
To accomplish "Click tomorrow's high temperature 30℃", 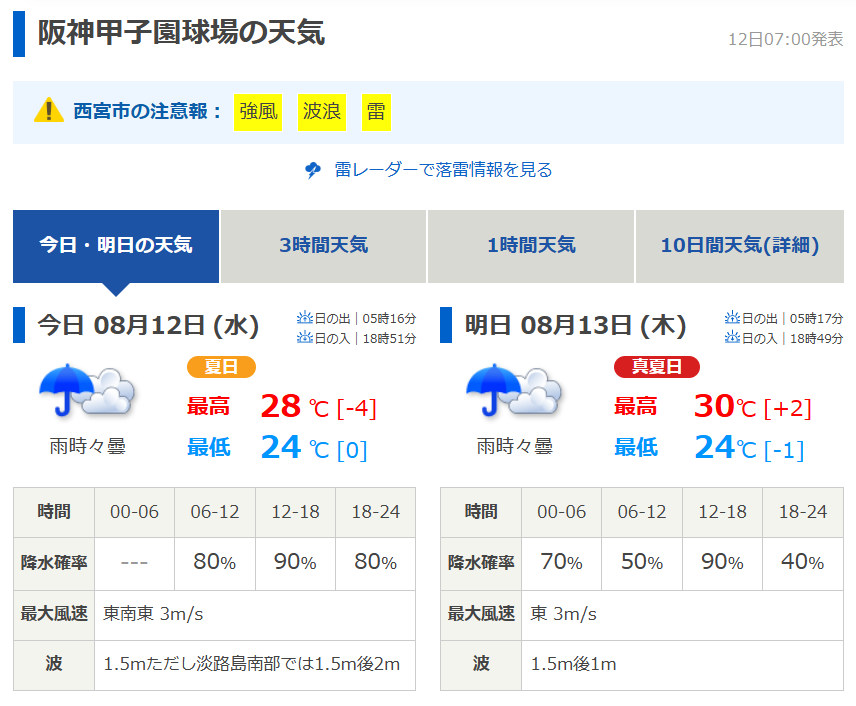I will coord(725,406).
